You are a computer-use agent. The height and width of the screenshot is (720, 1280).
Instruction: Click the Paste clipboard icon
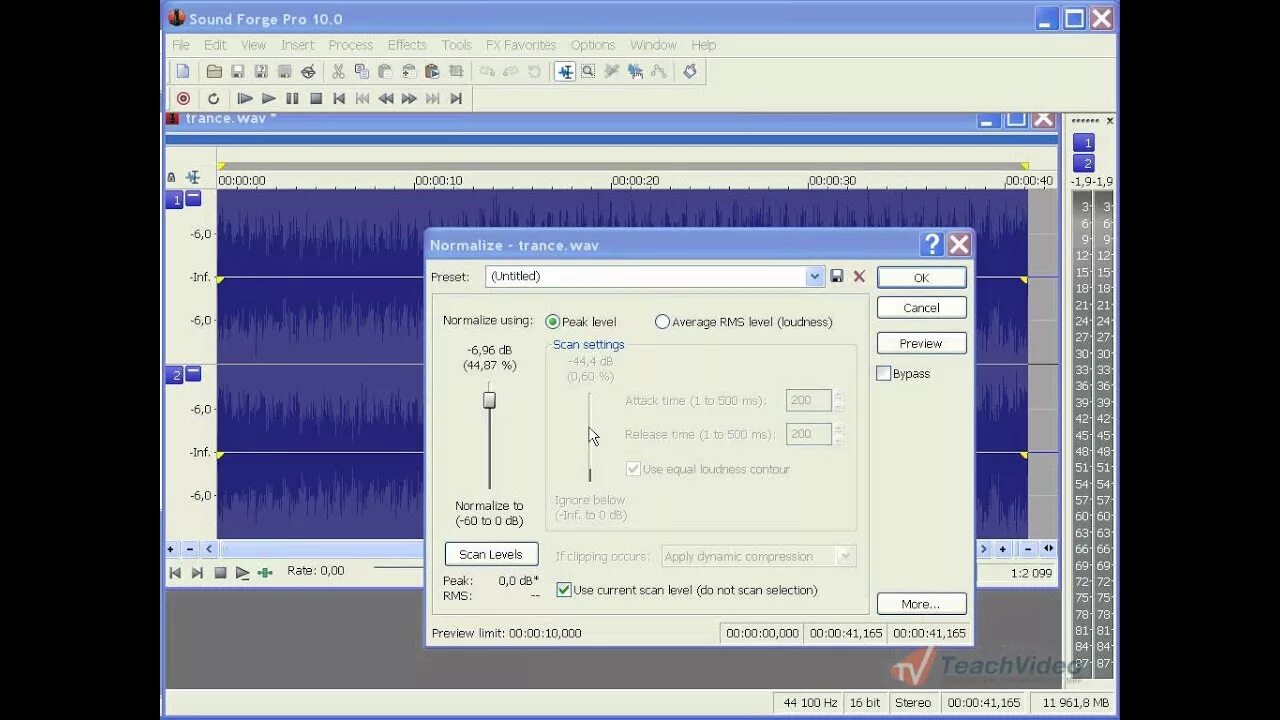point(385,71)
